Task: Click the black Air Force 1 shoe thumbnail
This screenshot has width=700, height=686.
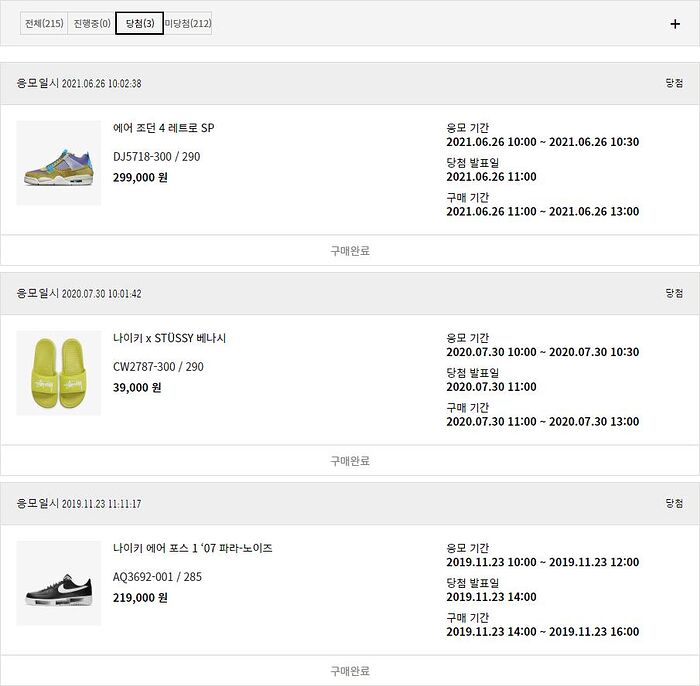Action: [x=59, y=583]
